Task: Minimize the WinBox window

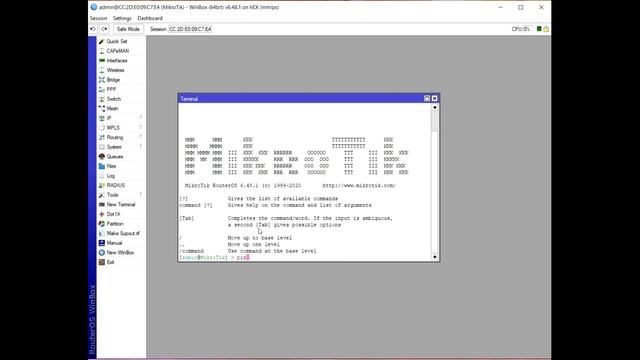Action: click(501, 7)
